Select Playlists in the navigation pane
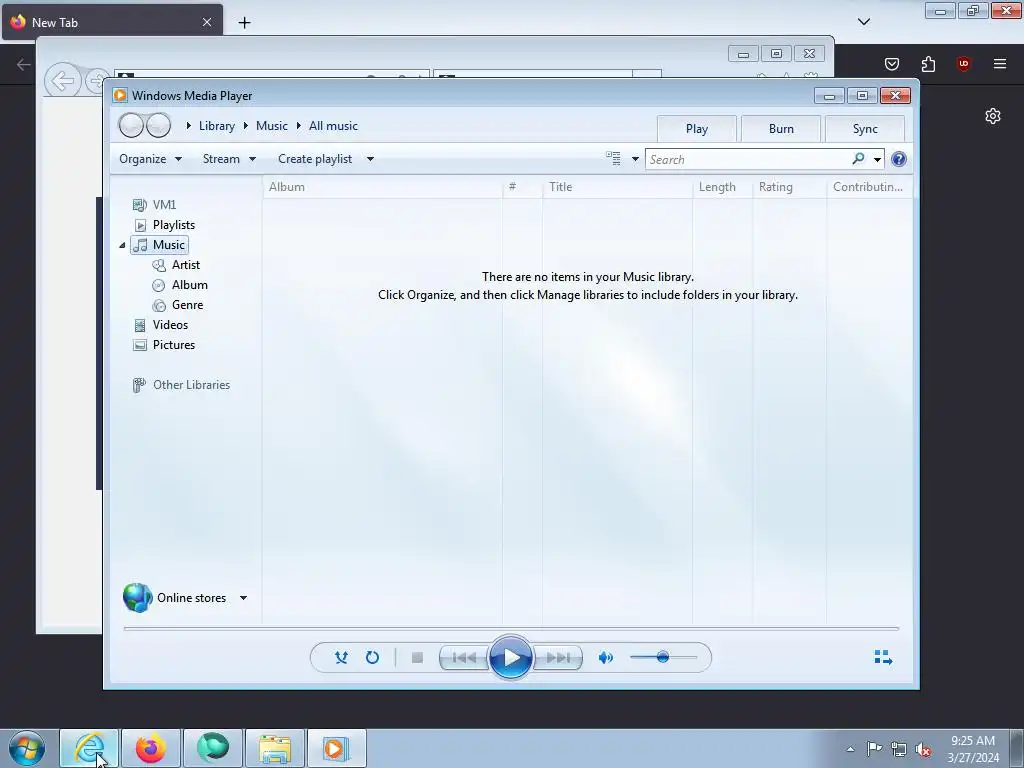 coord(165,225)
